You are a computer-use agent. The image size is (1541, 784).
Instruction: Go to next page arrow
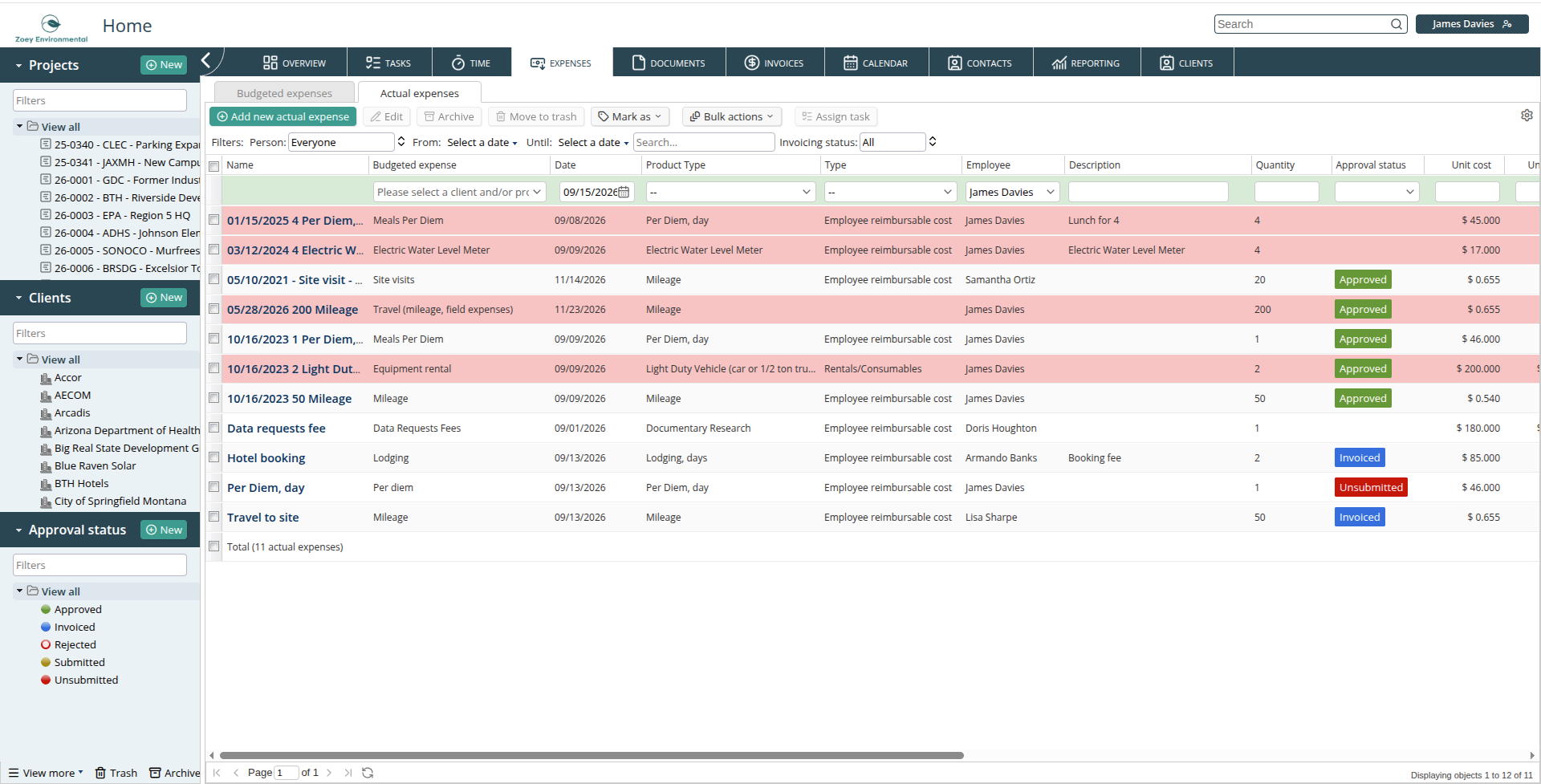click(329, 773)
